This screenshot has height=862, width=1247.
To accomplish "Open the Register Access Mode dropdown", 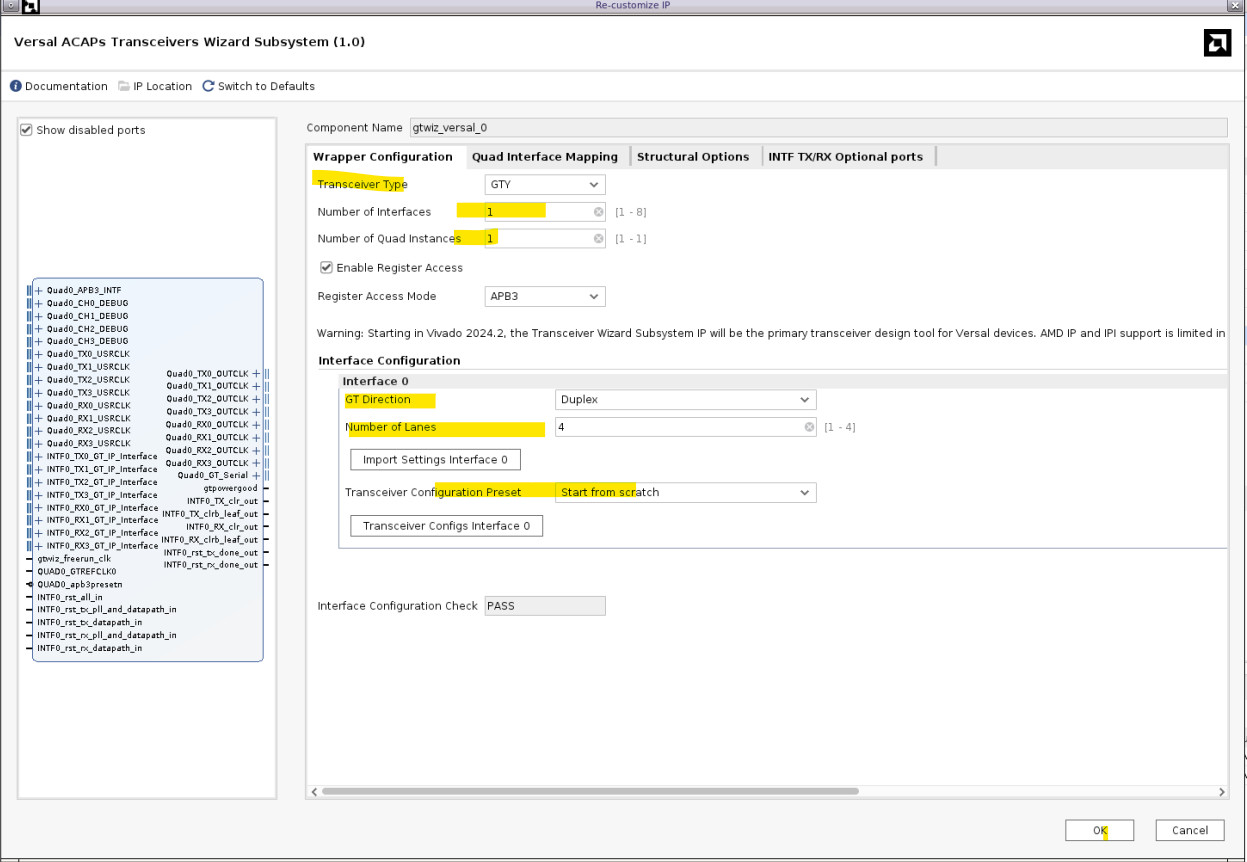I will 545,297.
